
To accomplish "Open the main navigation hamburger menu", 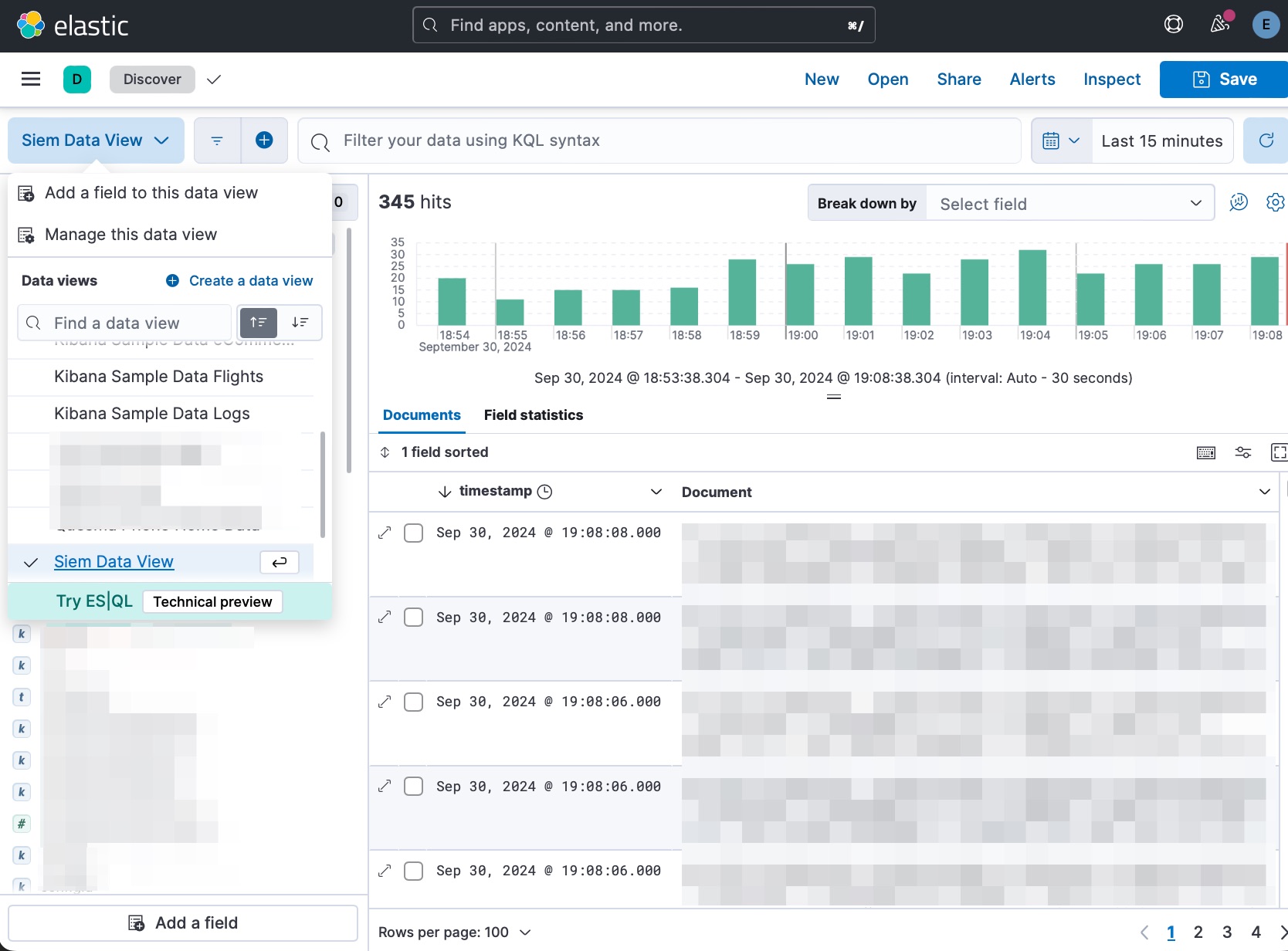I will [x=31, y=79].
